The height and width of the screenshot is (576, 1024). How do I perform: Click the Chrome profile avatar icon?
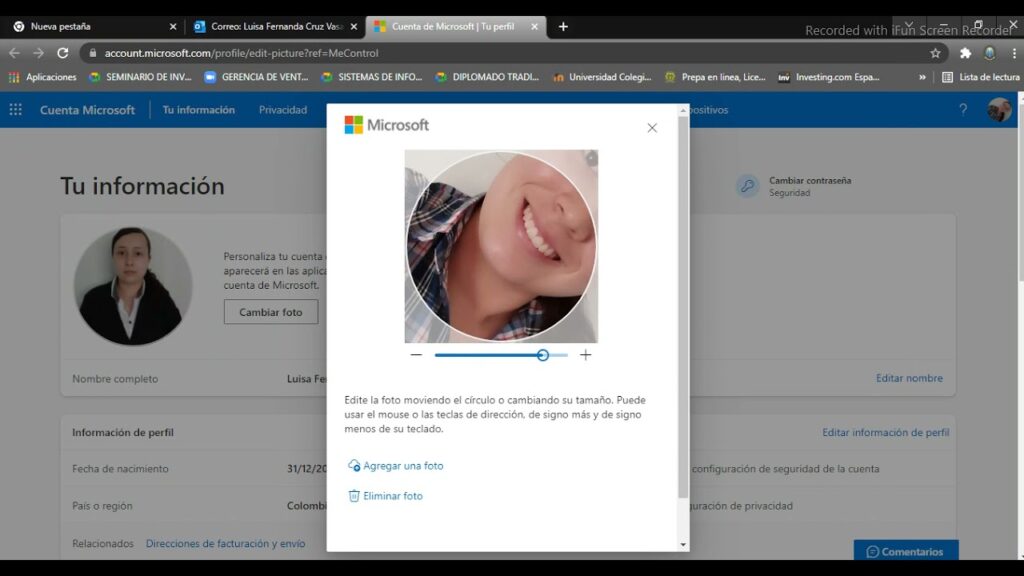[x=990, y=53]
